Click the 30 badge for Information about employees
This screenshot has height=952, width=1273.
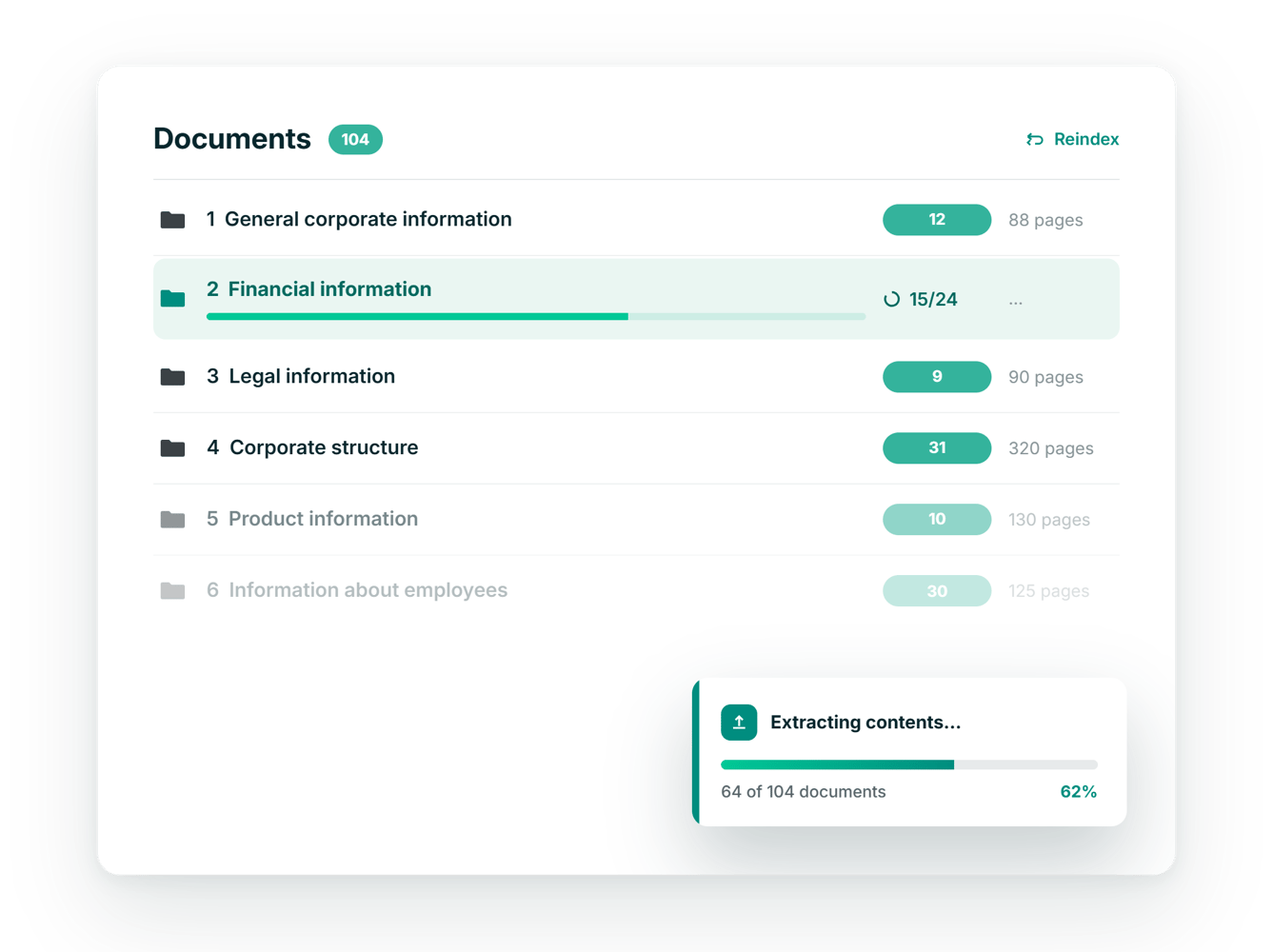tap(937, 591)
